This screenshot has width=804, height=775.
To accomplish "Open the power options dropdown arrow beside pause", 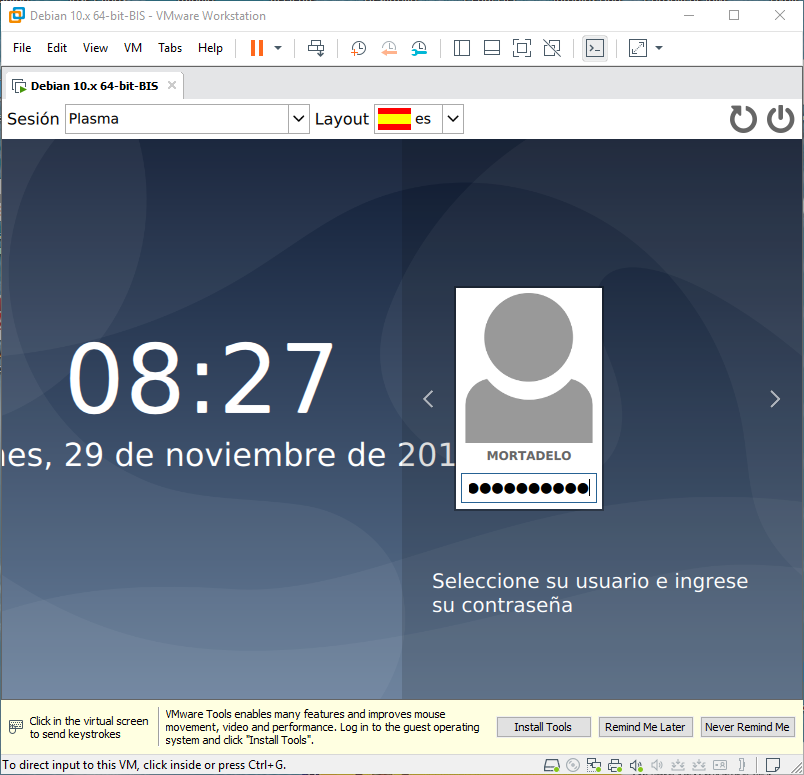I will [278, 48].
